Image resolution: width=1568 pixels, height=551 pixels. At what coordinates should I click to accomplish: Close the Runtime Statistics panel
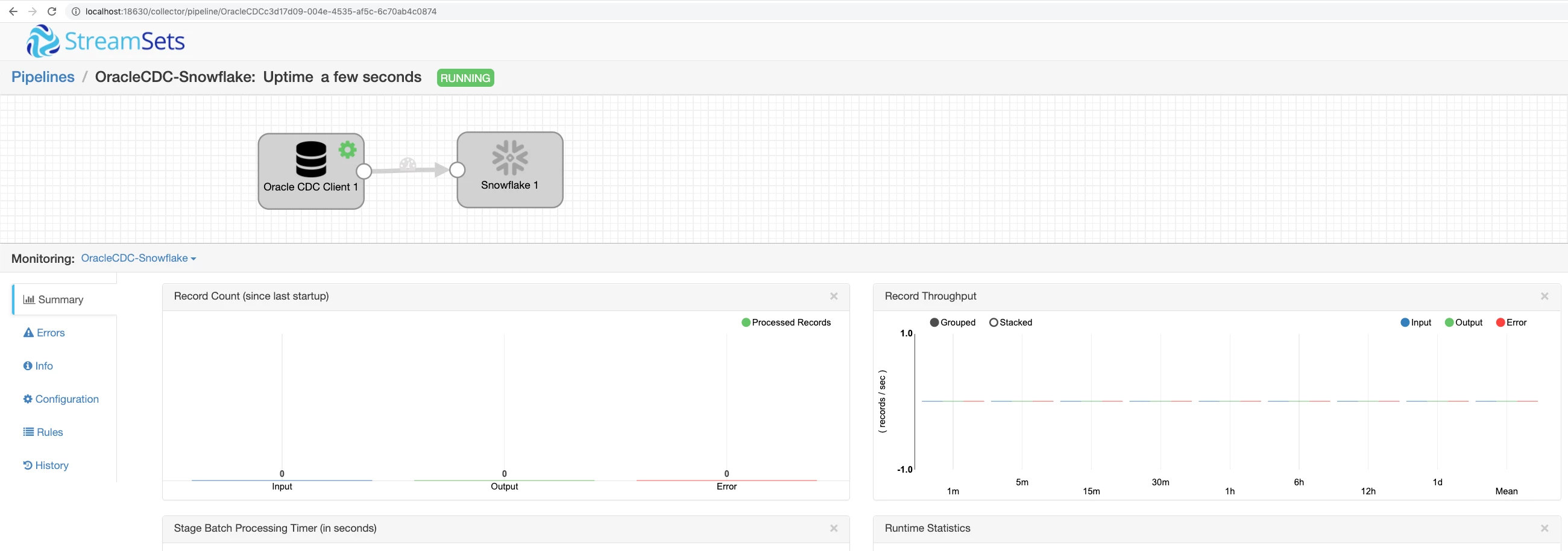click(x=1544, y=528)
